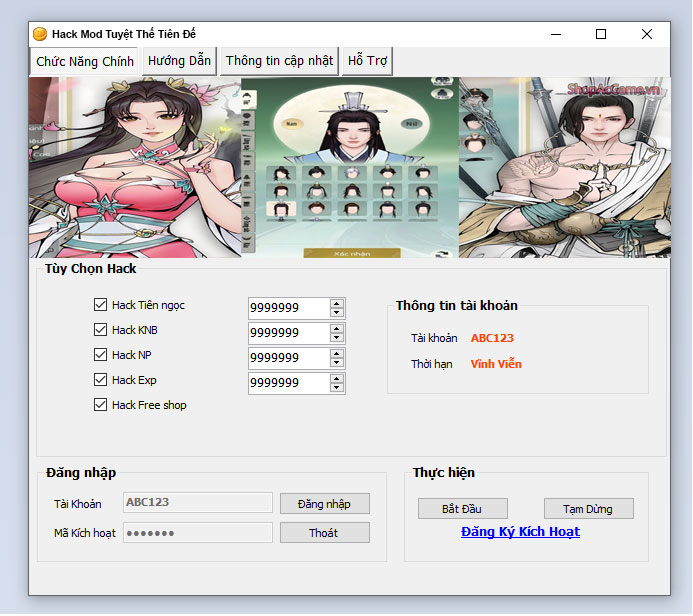
Task: Click the Tạm Dừng button
Action: pyautogui.click(x=588, y=508)
